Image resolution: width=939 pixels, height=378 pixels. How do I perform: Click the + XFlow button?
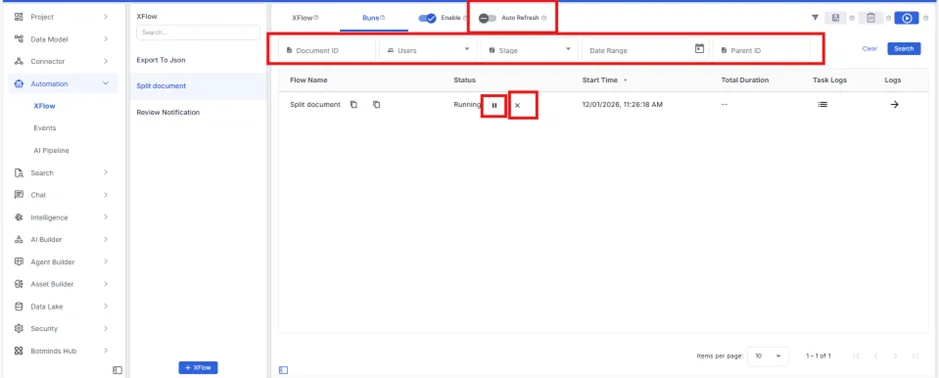[198, 368]
